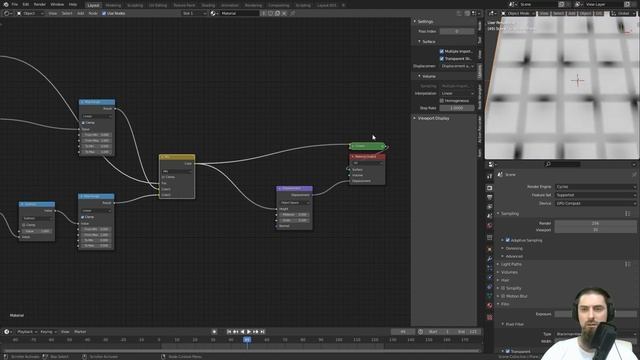Open node editor type selector icon

[x=7, y=13]
